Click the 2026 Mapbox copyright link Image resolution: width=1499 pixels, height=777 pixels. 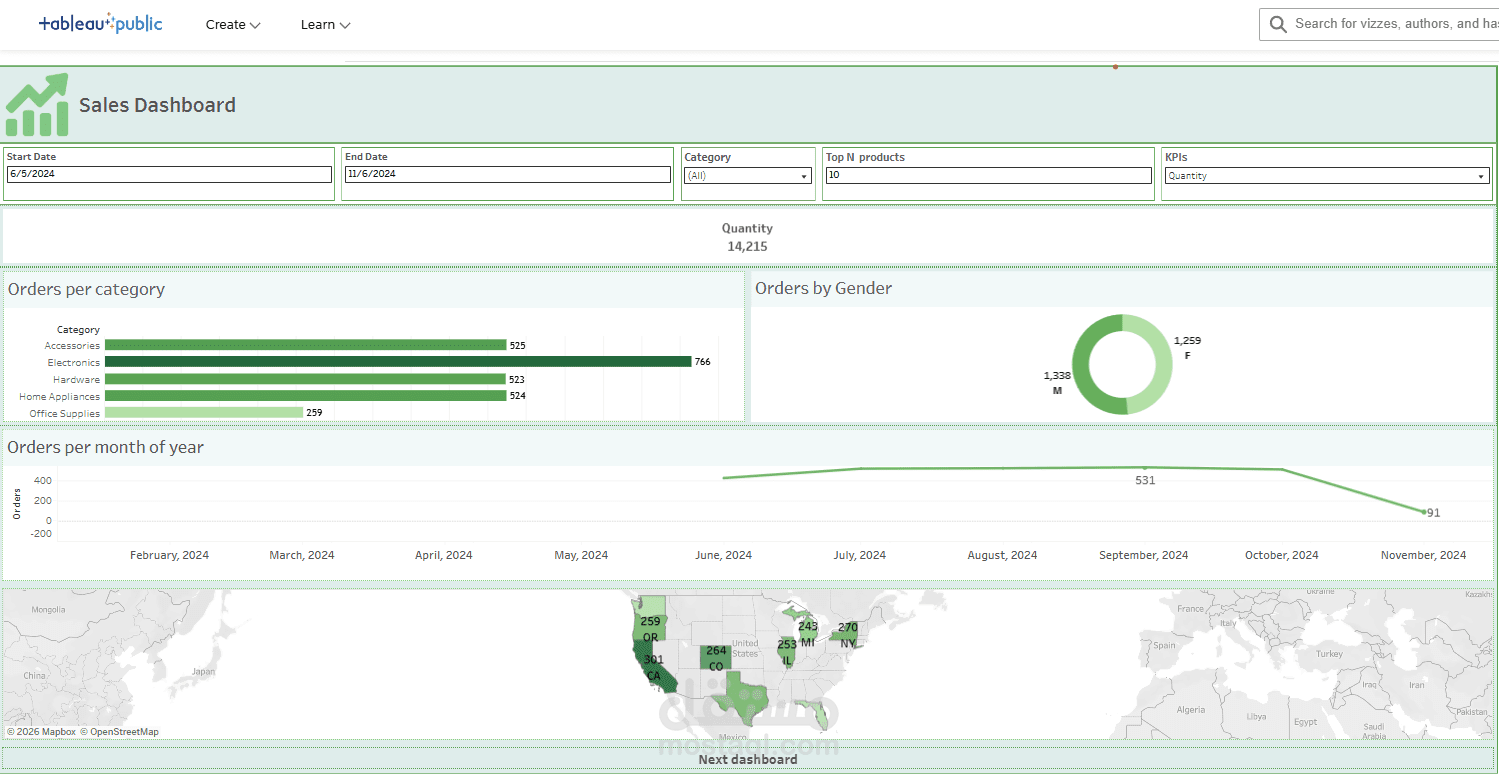tap(41, 731)
